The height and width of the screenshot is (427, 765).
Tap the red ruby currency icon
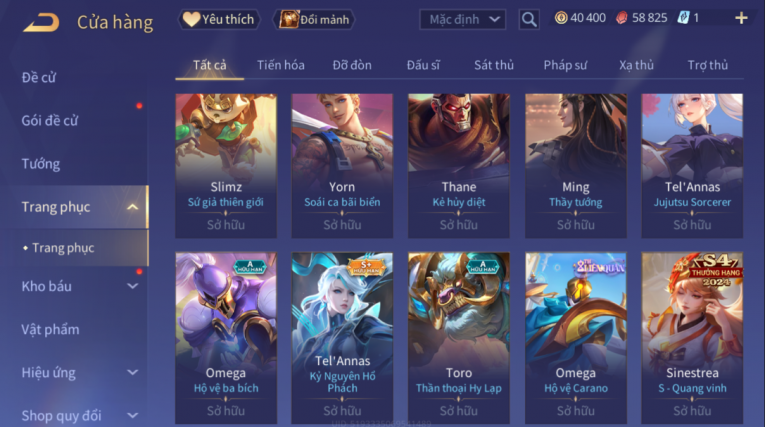622,18
